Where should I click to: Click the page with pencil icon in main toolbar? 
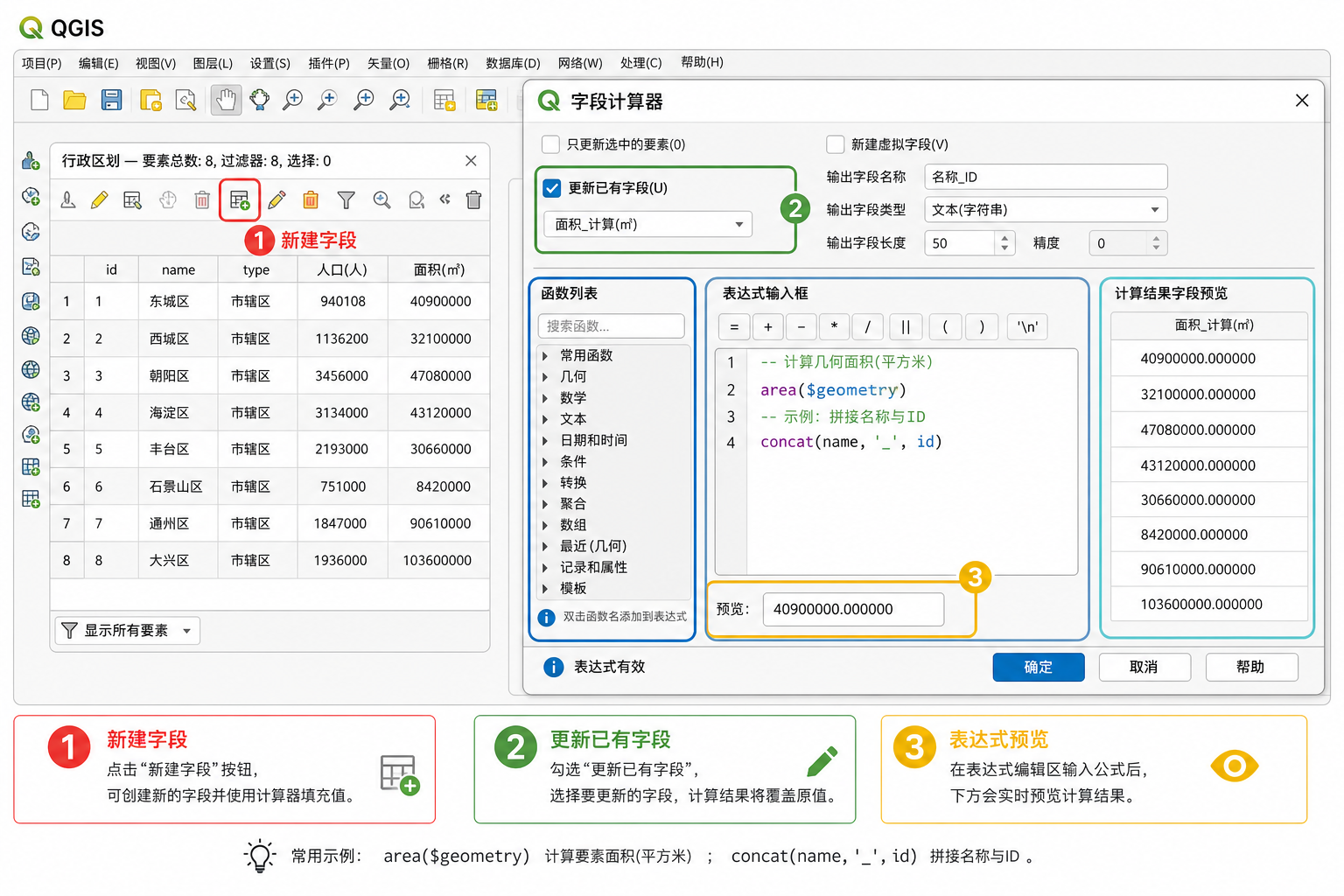[185, 101]
